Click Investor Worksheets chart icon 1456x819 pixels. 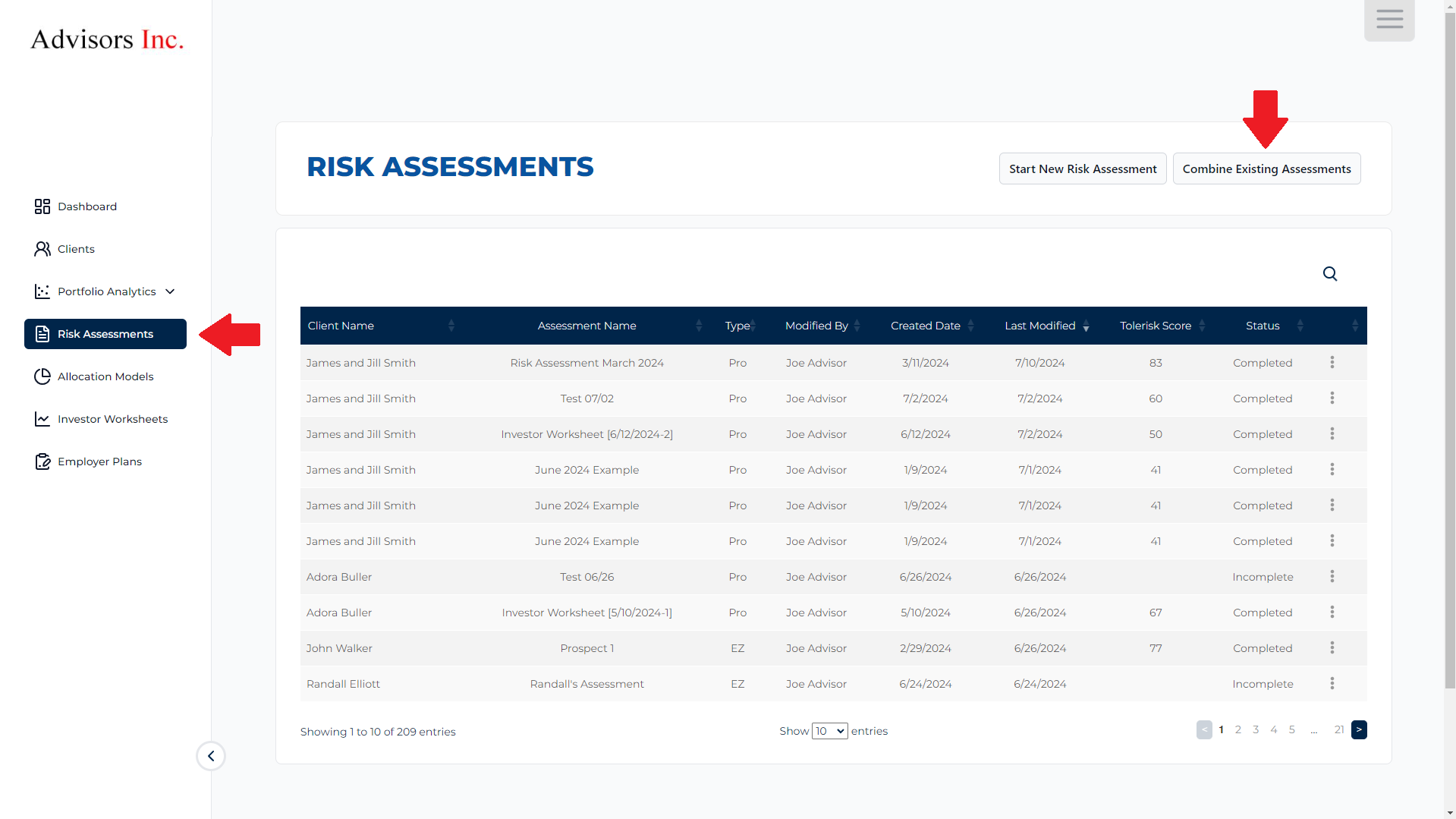point(42,419)
